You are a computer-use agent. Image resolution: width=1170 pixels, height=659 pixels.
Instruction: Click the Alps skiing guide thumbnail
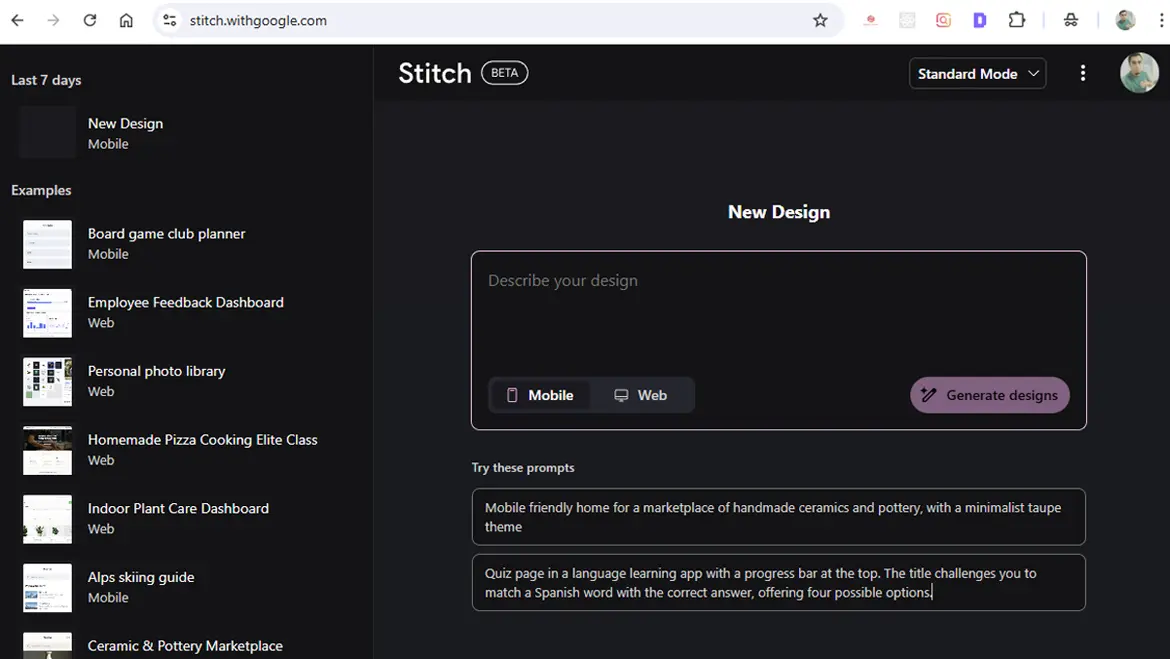coord(48,587)
